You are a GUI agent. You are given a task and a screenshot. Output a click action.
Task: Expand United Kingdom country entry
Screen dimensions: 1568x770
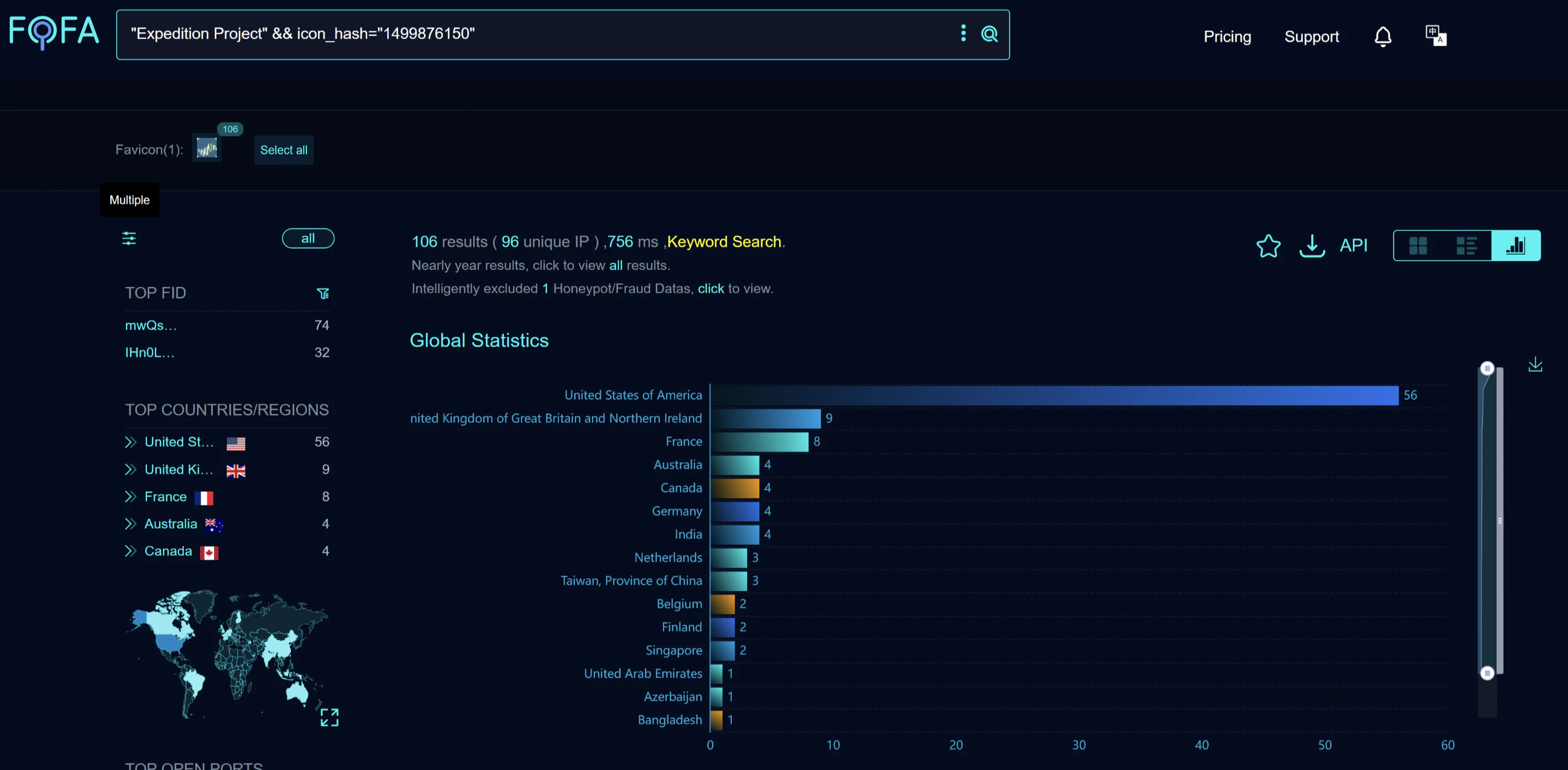[x=130, y=469]
